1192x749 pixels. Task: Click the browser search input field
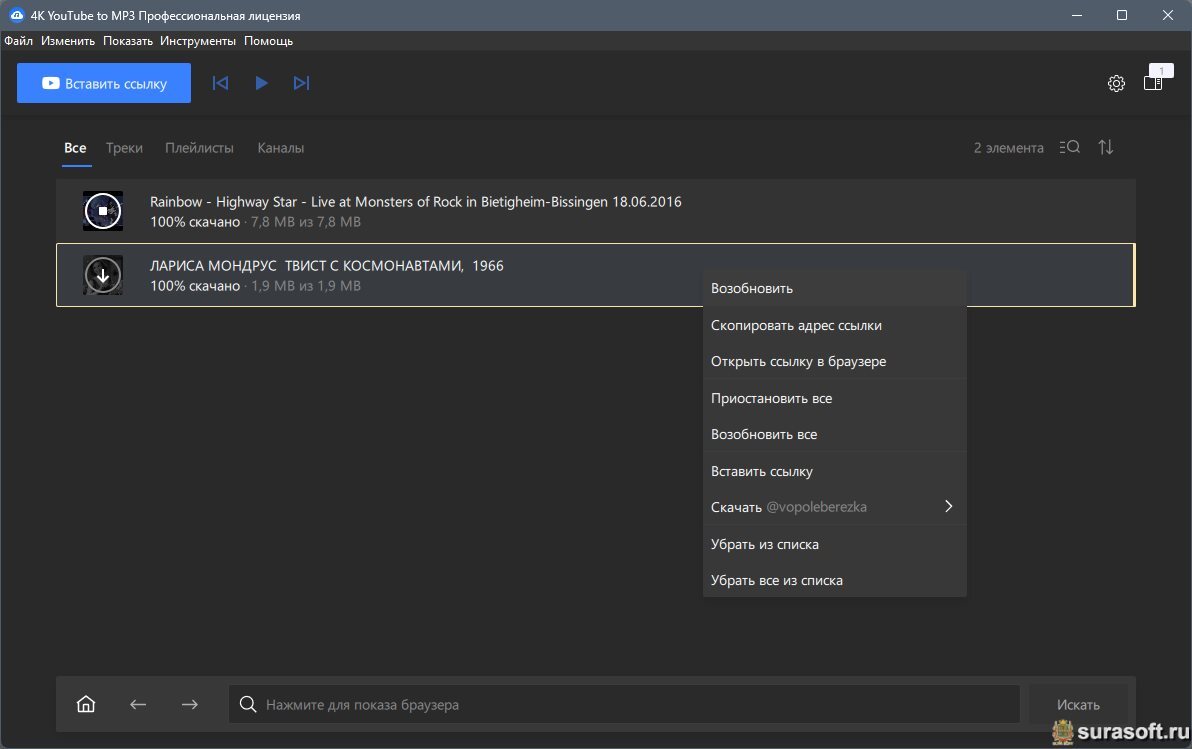point(624,704)
